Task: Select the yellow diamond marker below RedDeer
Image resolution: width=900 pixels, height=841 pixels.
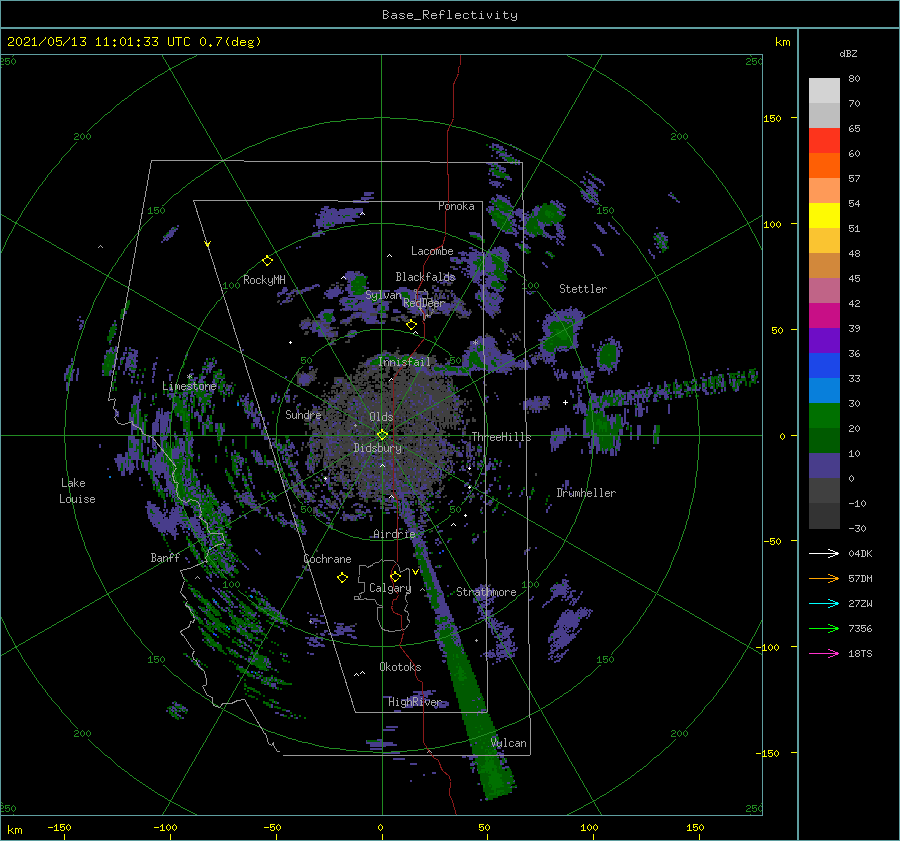Action: click(x=411, y=325)
